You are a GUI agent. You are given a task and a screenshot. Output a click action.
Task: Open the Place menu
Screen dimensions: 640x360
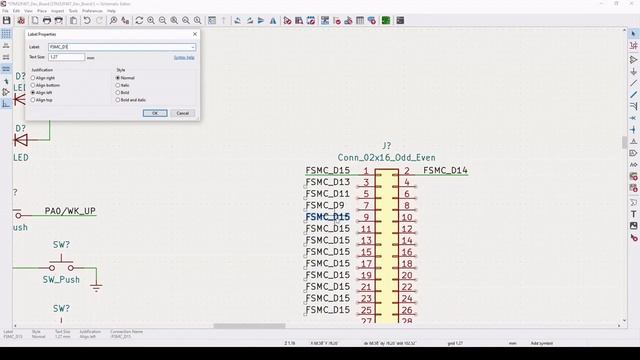point(42,11)
